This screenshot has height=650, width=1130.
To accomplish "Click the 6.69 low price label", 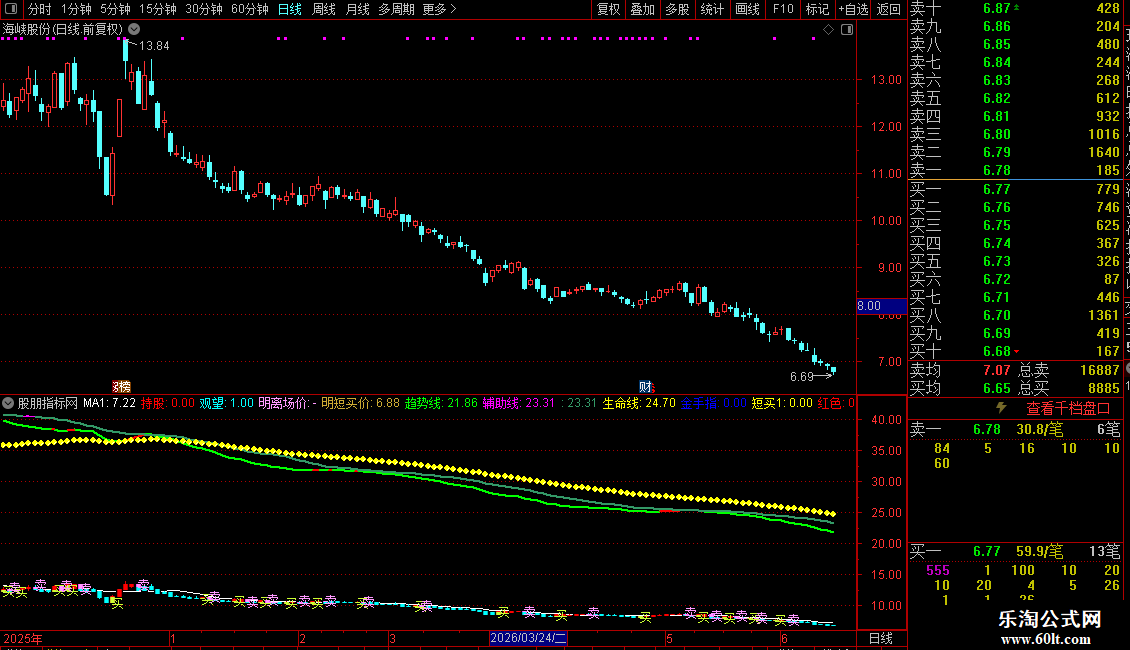I will click(x=801, y=377).
